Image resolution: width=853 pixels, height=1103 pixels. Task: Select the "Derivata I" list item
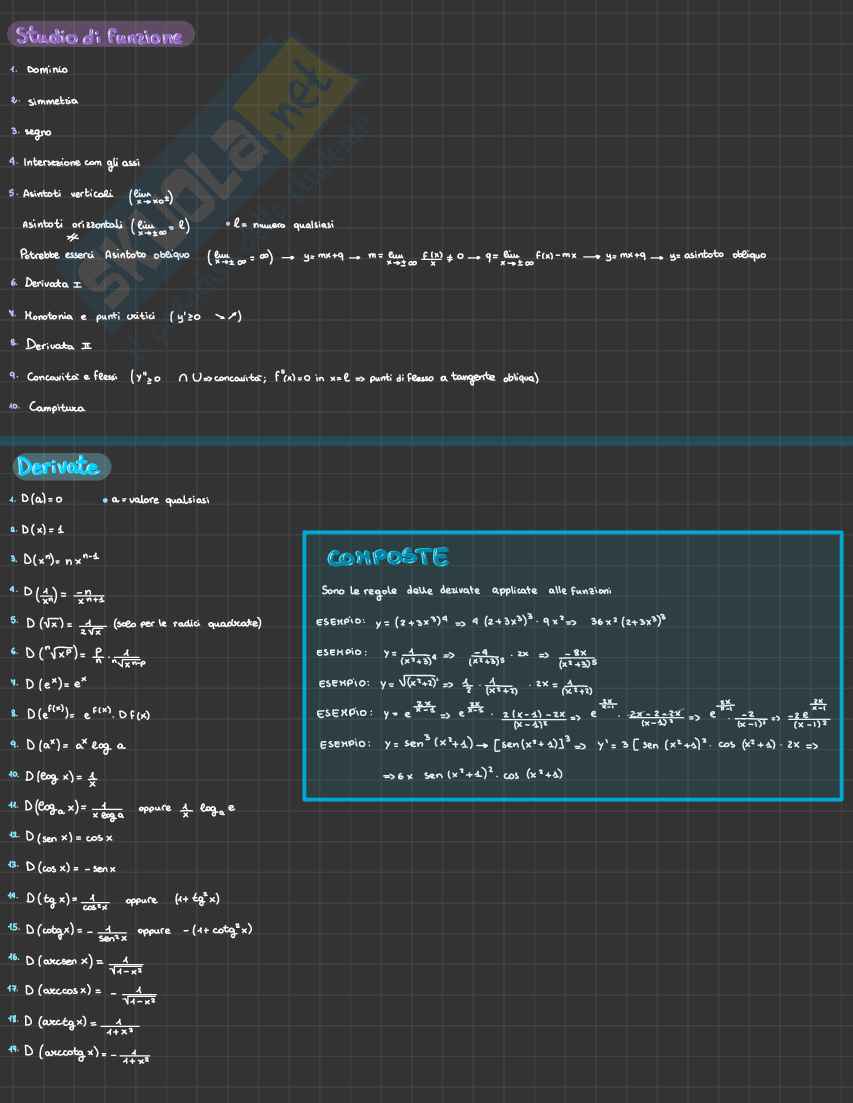[x=53, y=284]
